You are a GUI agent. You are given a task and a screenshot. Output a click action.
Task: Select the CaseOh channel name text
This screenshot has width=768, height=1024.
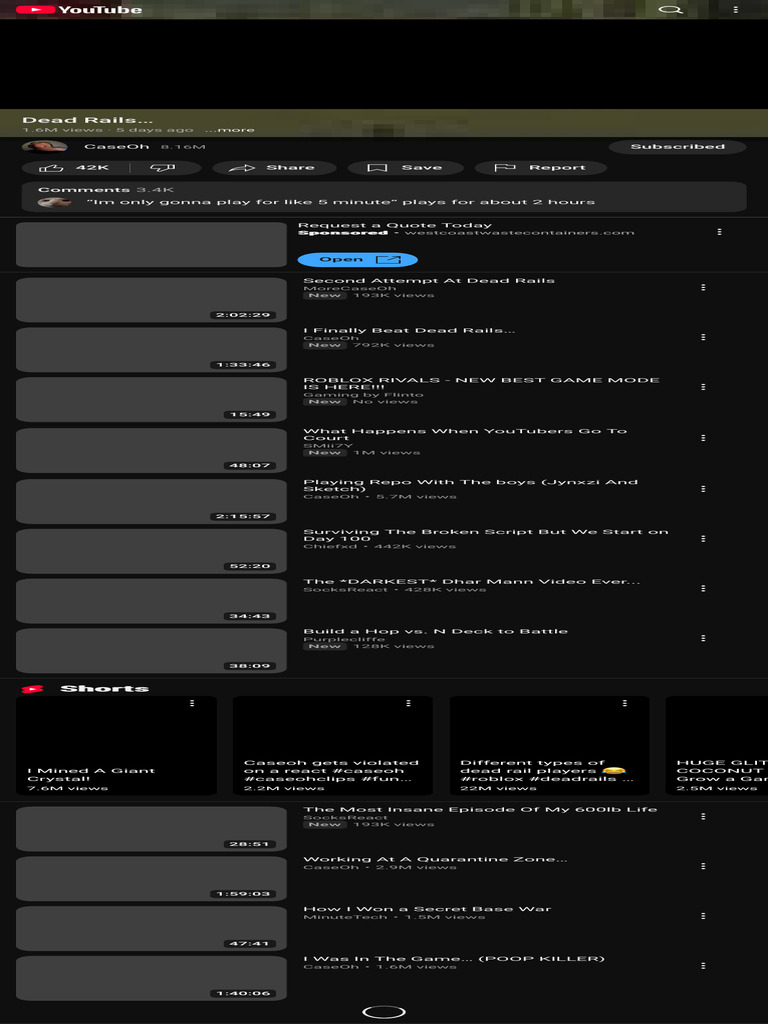click(117, 146)
